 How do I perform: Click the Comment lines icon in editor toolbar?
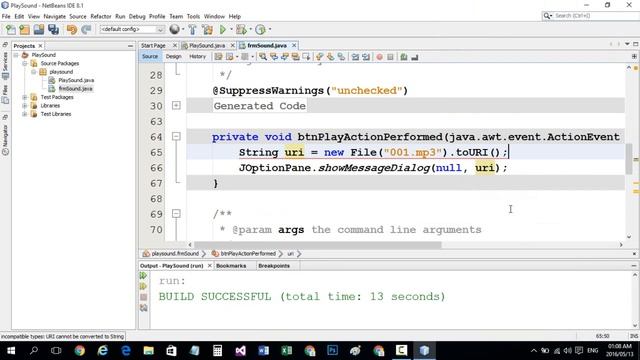coord(404,57)
